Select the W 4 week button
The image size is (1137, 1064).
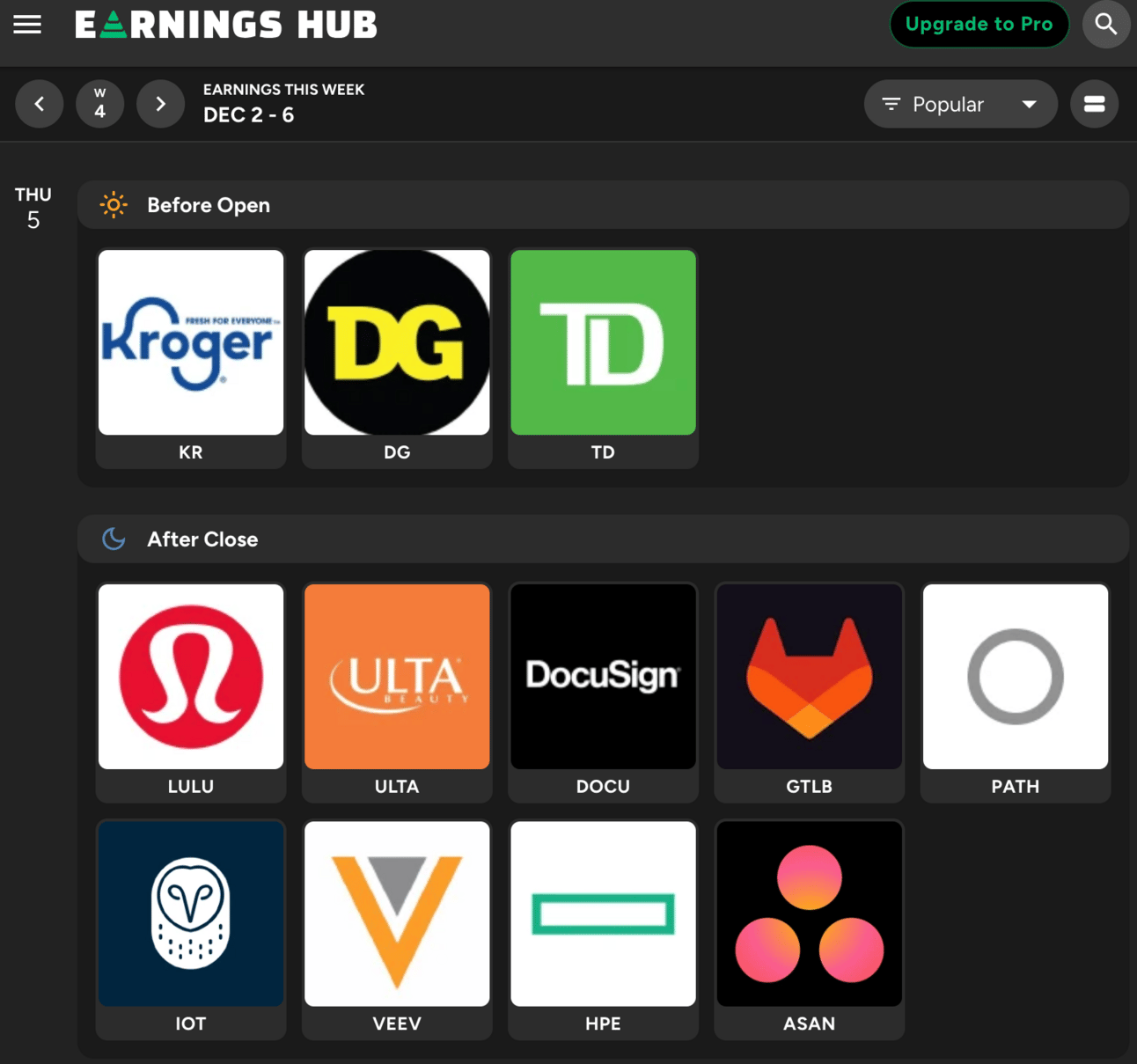pyautogui.click(x=100, y=104)
